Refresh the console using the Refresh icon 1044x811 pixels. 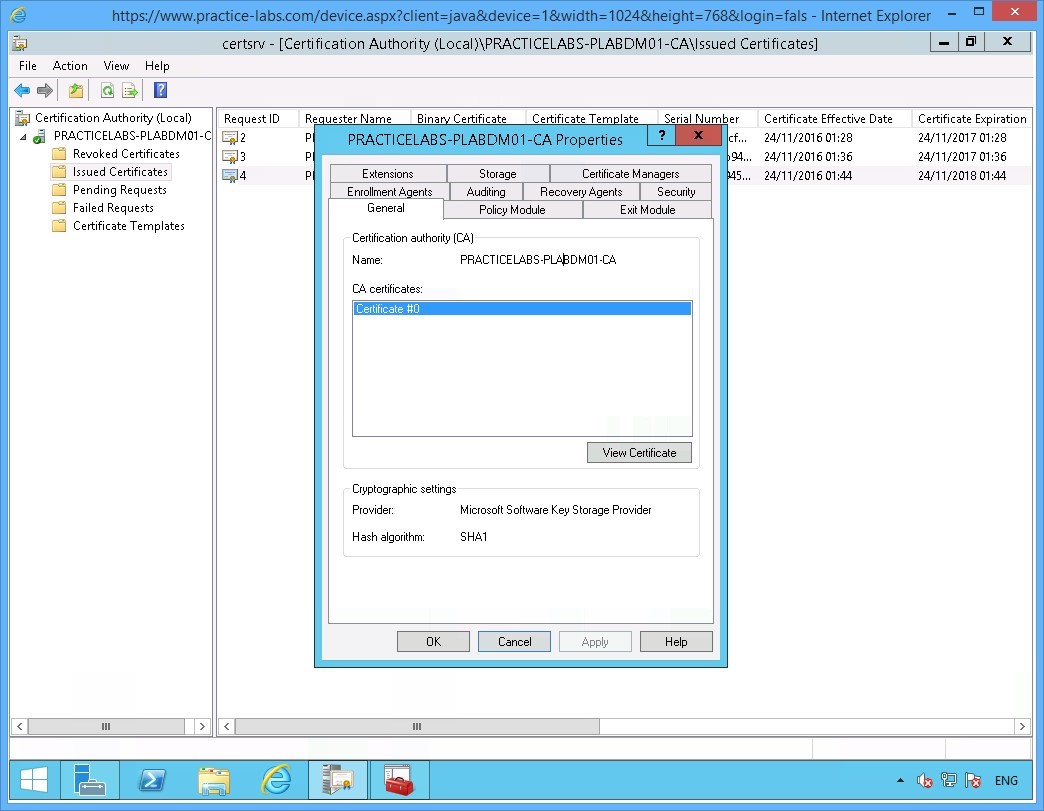[x=106, y=90]
